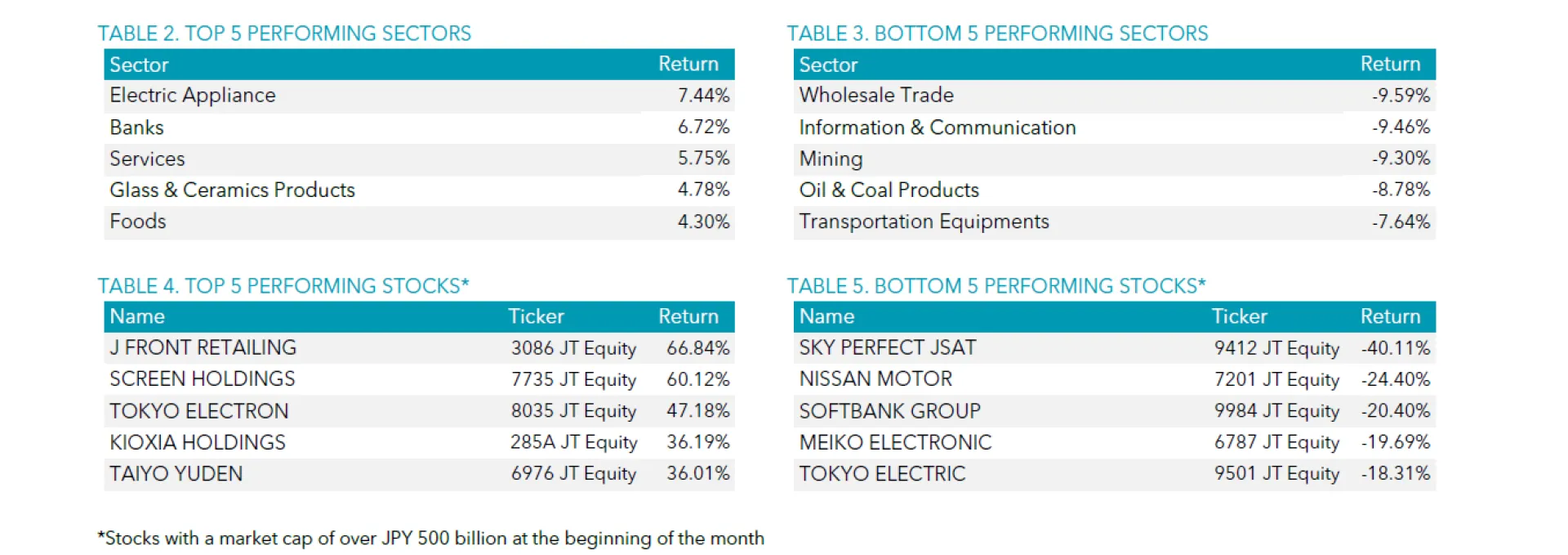Screen dimensions: 1568x555
Task: Click the market cap footnote text
Action: coord(431,539)
